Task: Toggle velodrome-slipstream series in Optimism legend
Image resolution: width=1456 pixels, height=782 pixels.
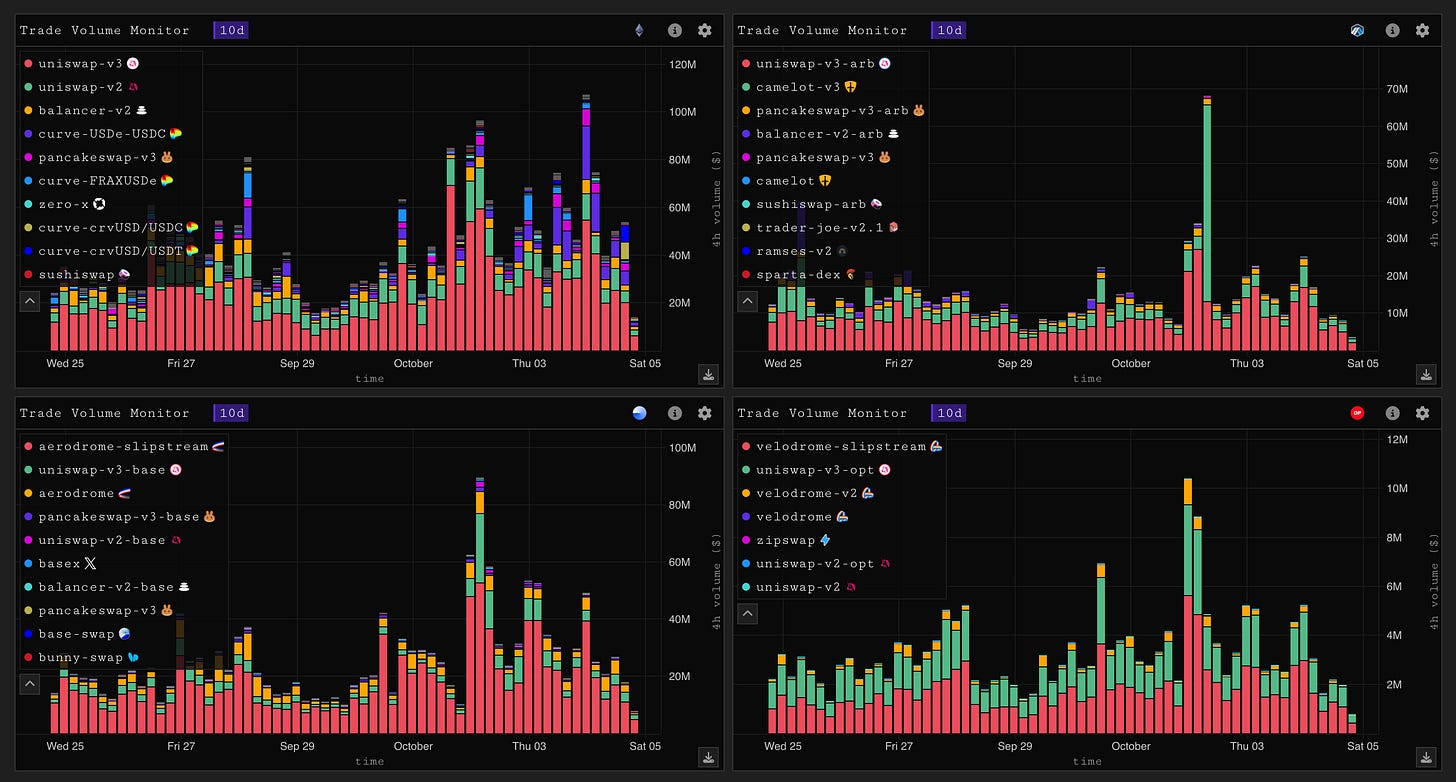Action: pyautogui.click(x=842, y=446)
